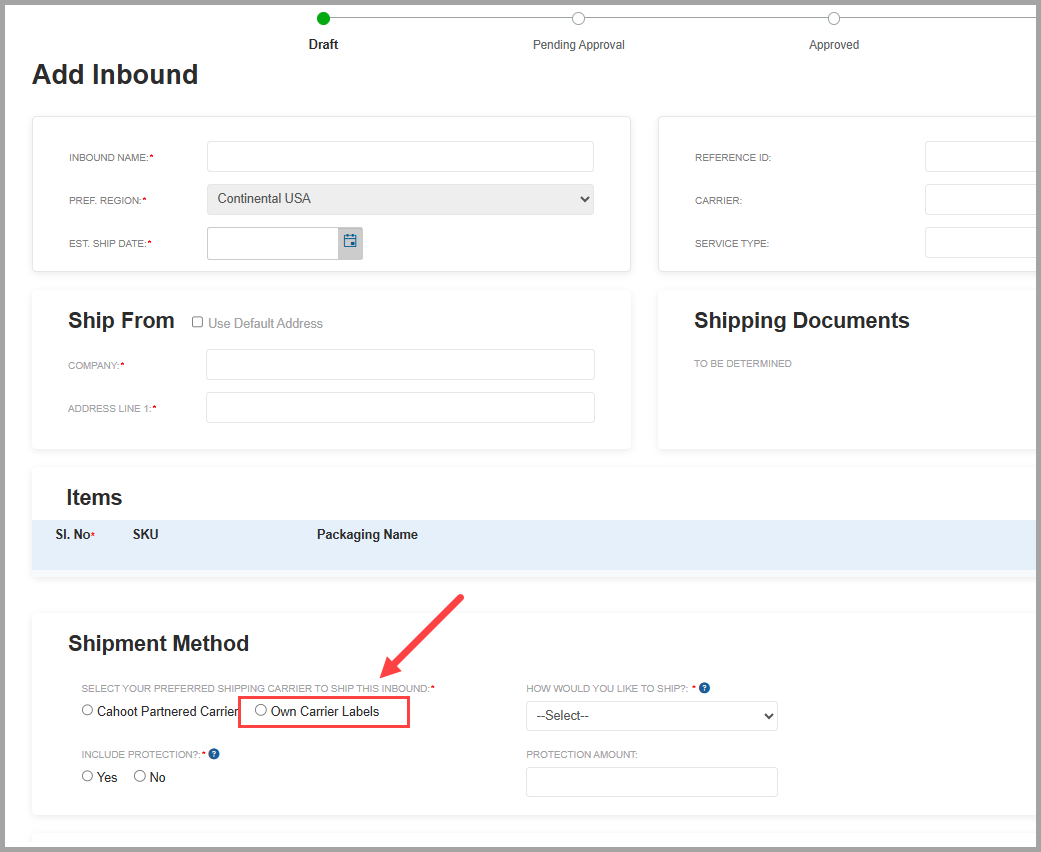Click the Items section heading
This screenshot has height=852, width=1041.
click(94, 497)
